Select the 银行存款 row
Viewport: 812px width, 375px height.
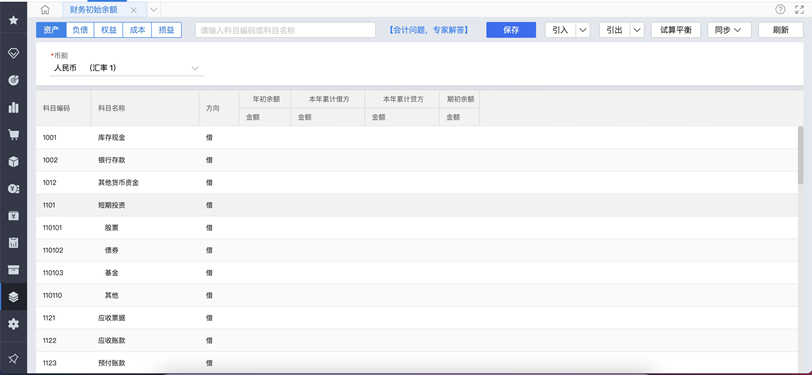[x=417, y=160]
